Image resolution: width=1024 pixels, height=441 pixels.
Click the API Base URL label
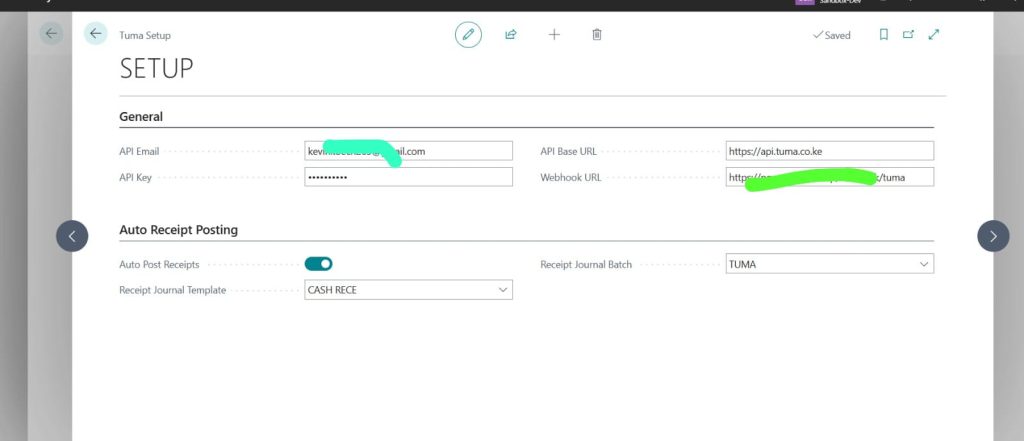tap(568, 152)
